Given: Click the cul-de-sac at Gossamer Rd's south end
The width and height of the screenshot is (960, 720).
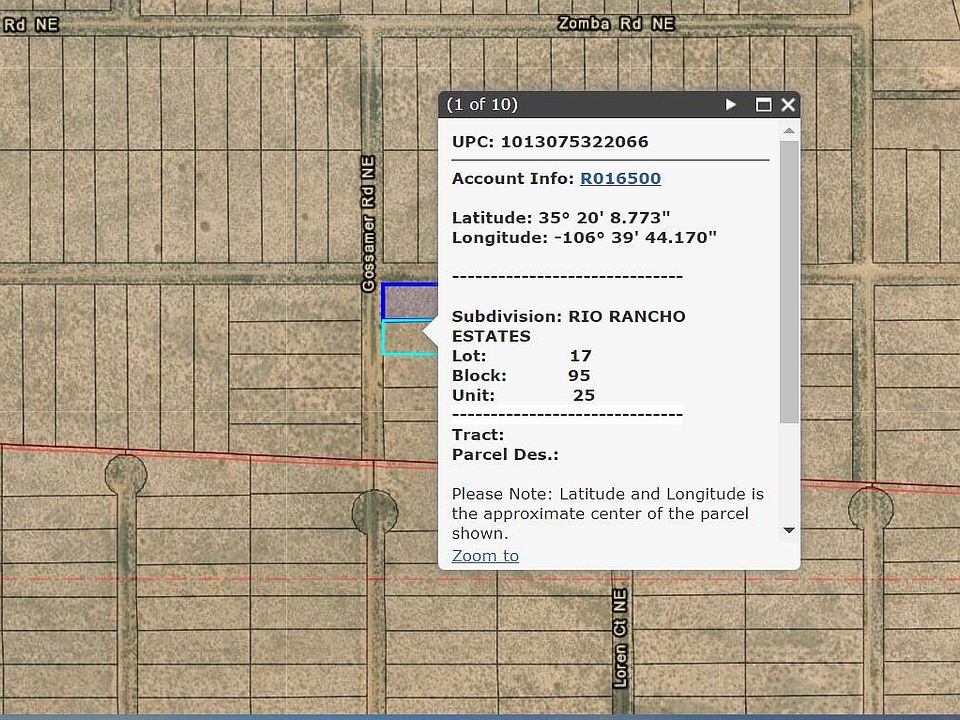Looking at the screenshot, I should point(375,512).
